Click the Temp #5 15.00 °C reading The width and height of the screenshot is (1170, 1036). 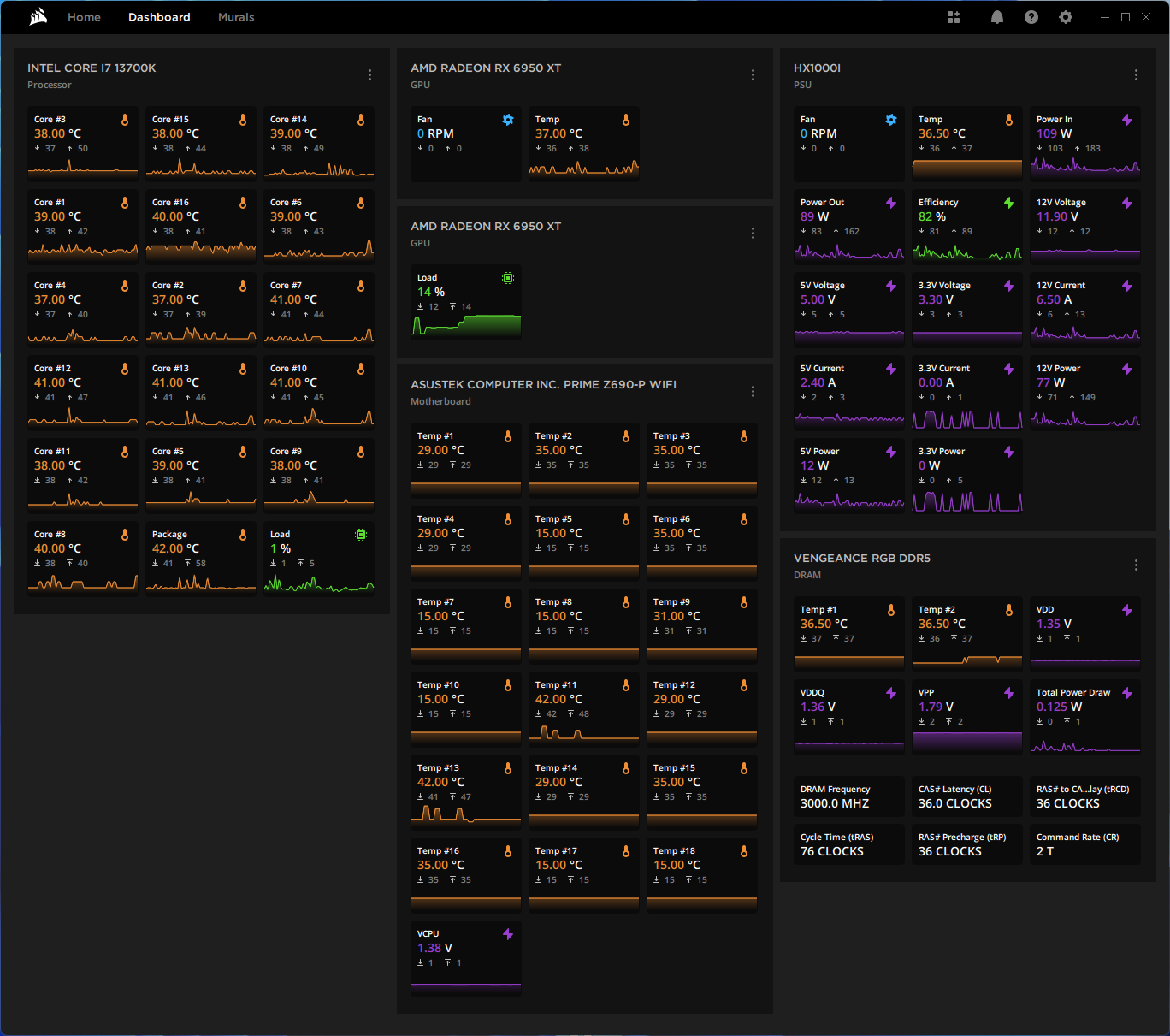click(559, 533)
